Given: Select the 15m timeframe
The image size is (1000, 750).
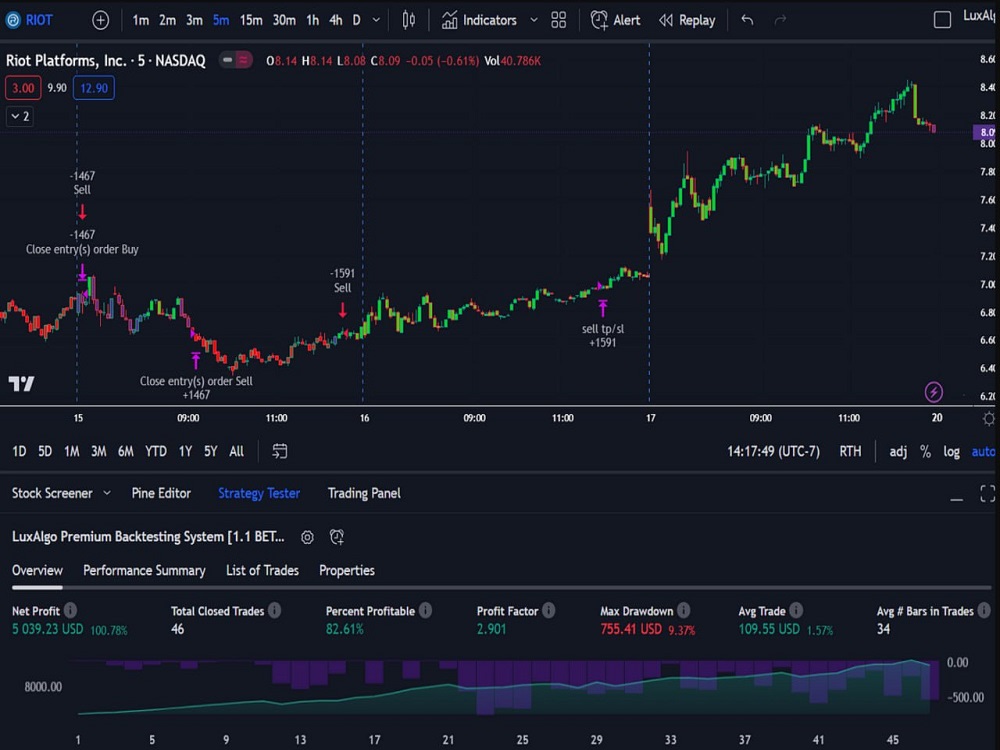Looking at the screenshot, I should coord(251,20).
